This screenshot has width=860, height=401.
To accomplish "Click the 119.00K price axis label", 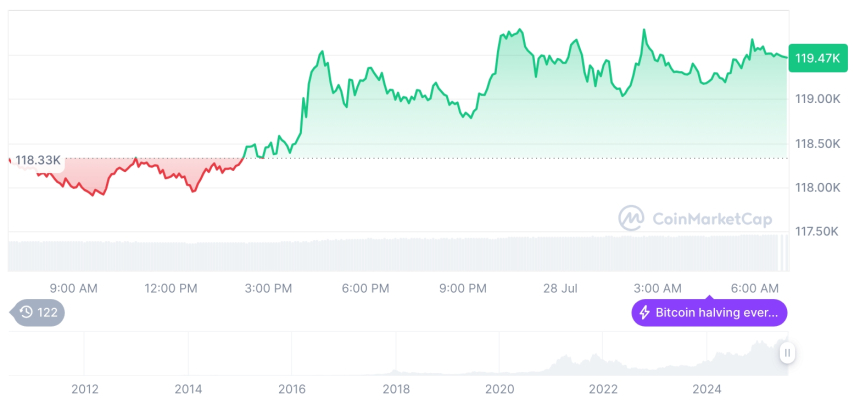I will point(817,99).
